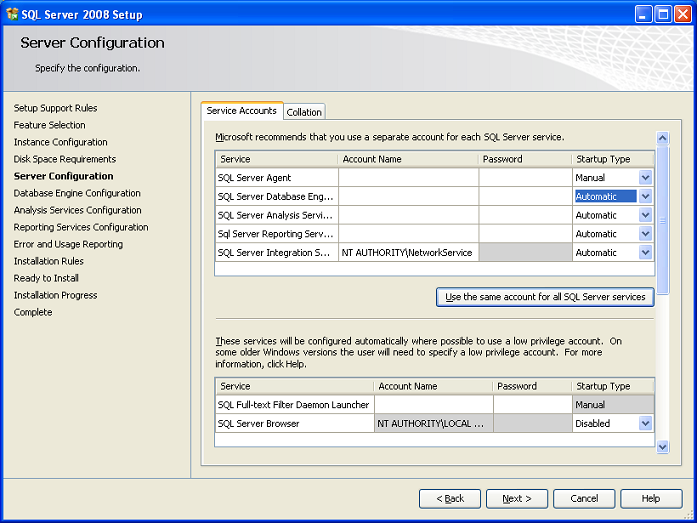
Task: Proceed with the Next button
Action: [x=517, y=499]
